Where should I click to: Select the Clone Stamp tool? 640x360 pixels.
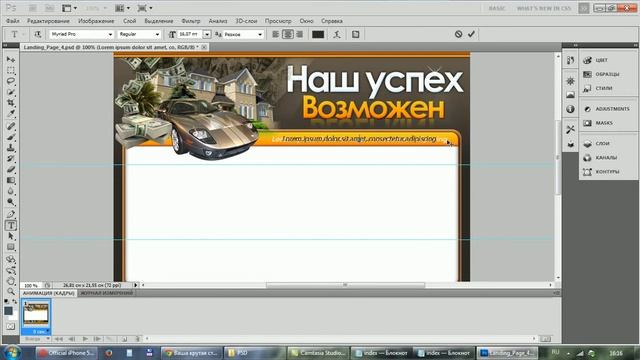[11, 148]
